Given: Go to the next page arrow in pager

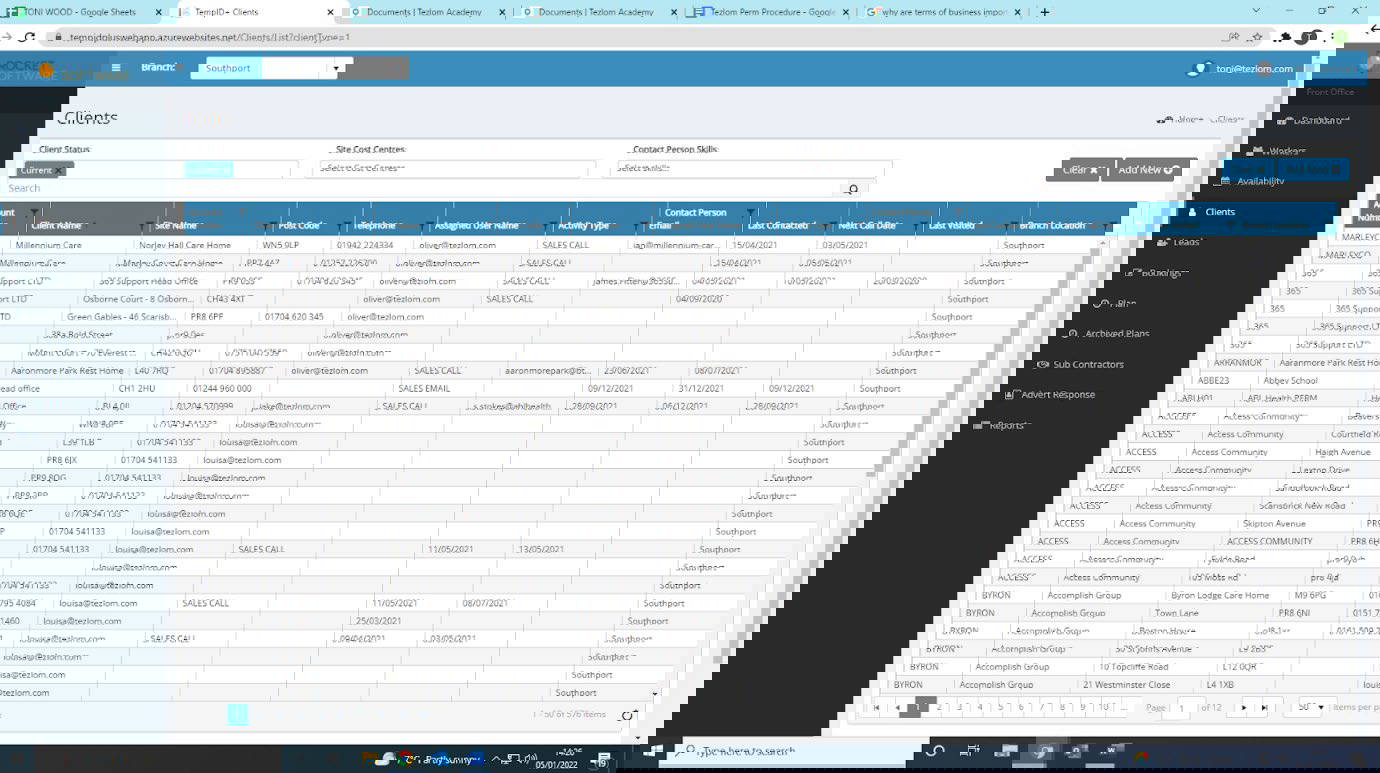Looking at the screenshot, I should coord(1243,708).
